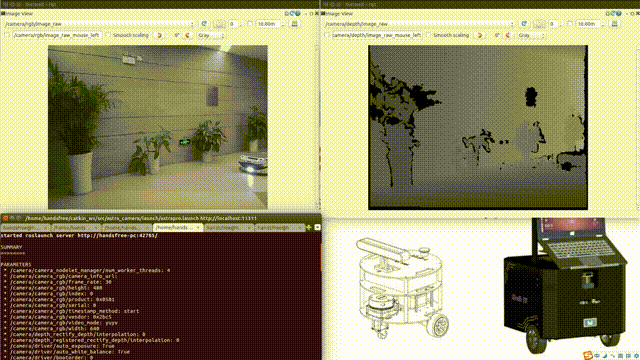
Task: Enable Smooth scaling in RGB image view
Action: click(108, 36)
